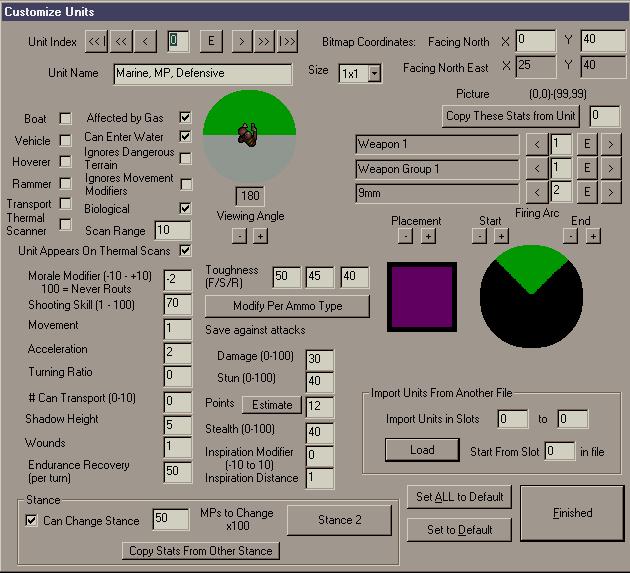
Task: Click Modify Per Ammo Type button
Action: tap(287, 305)
